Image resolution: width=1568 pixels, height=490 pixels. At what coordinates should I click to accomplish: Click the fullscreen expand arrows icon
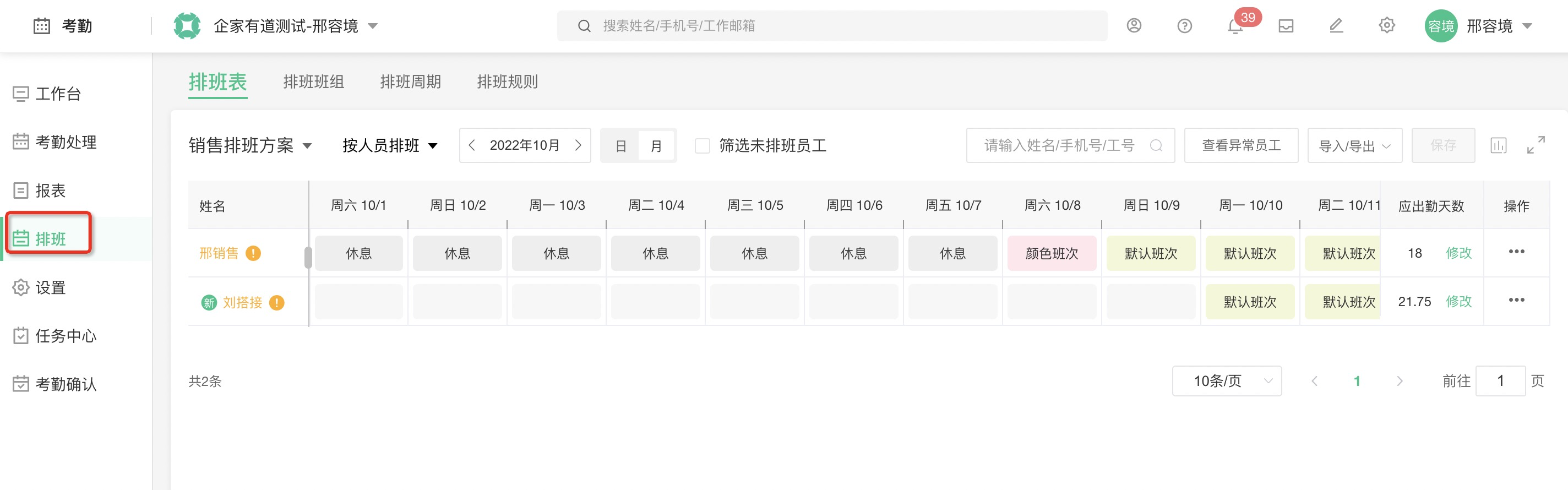pyautogui.click(x=1536, y=145)
